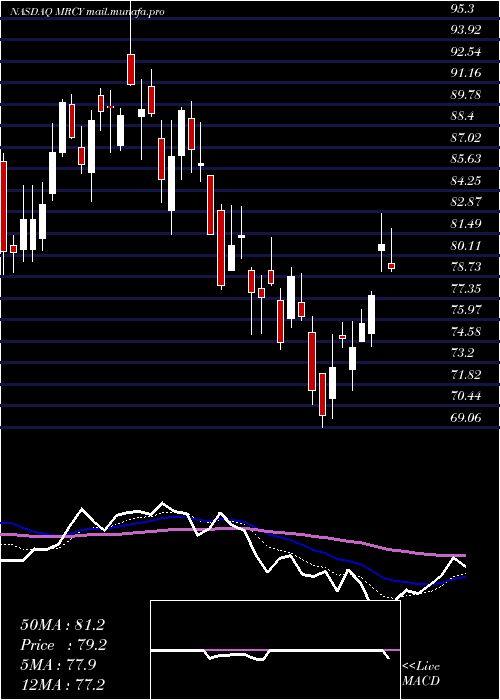Select the 93.92 price axis label

467,30
